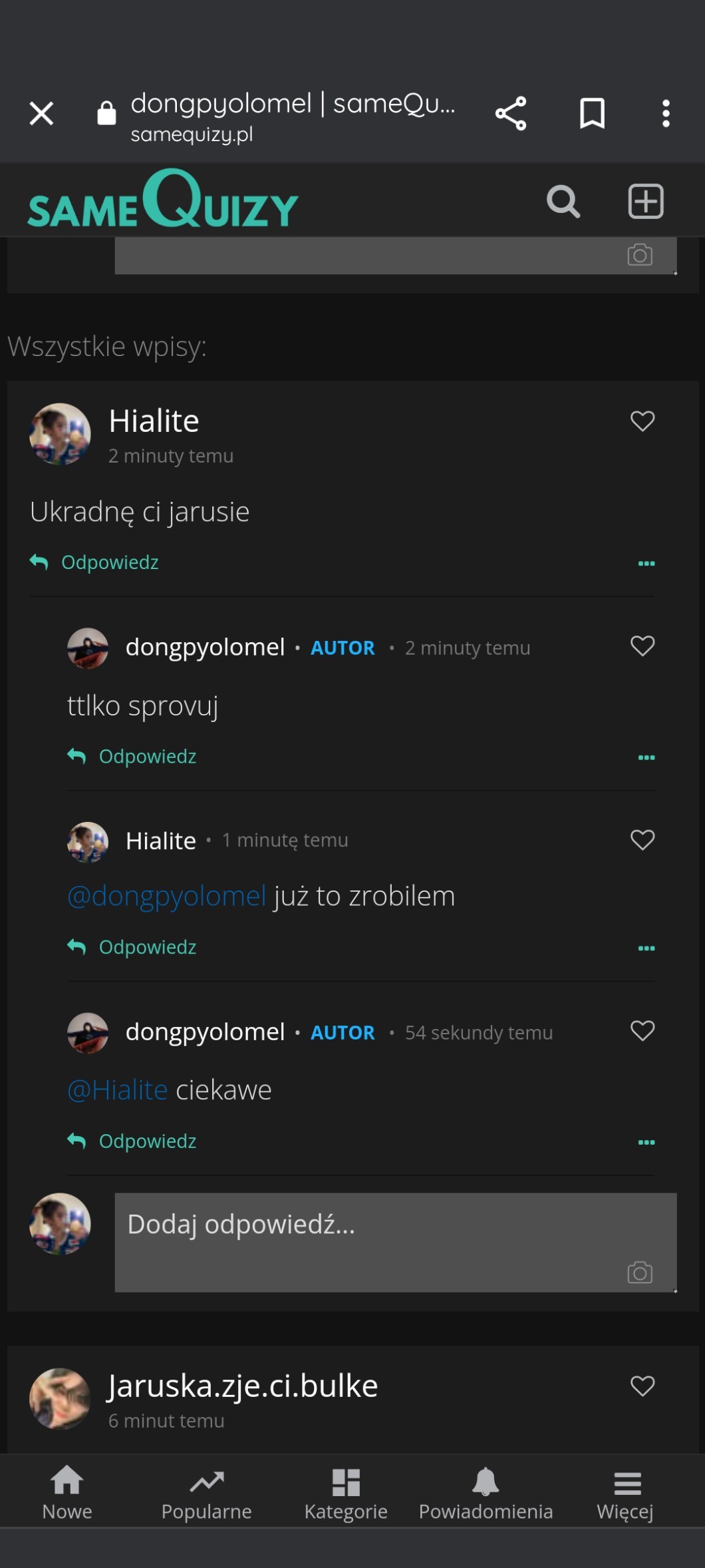The height and width of the screenshot is (1568, 705).
Task: Like Hialite's post 'Ukradnę ci jarusie'
Action: pos(642,421)
